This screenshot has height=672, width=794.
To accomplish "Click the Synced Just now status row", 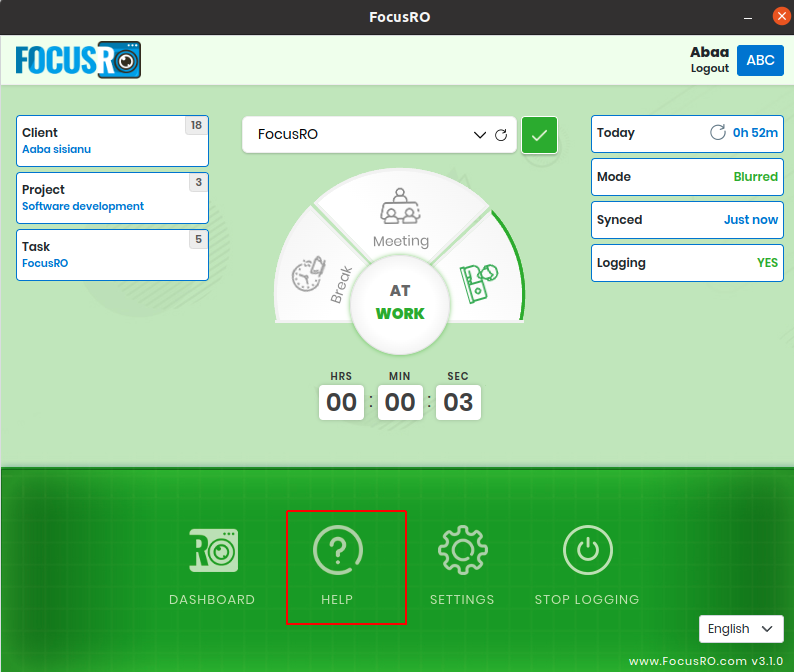I will point(687,220).
